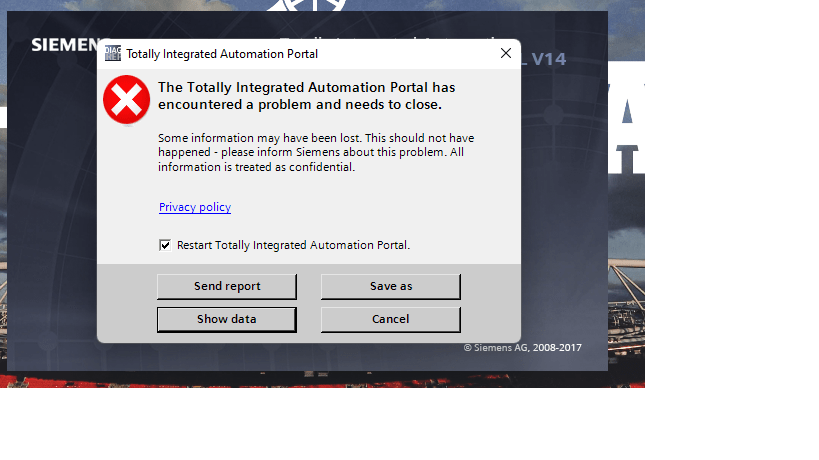The image size is (819, 460).
Task: Choose the Save as button
Action: pos(390,287)
